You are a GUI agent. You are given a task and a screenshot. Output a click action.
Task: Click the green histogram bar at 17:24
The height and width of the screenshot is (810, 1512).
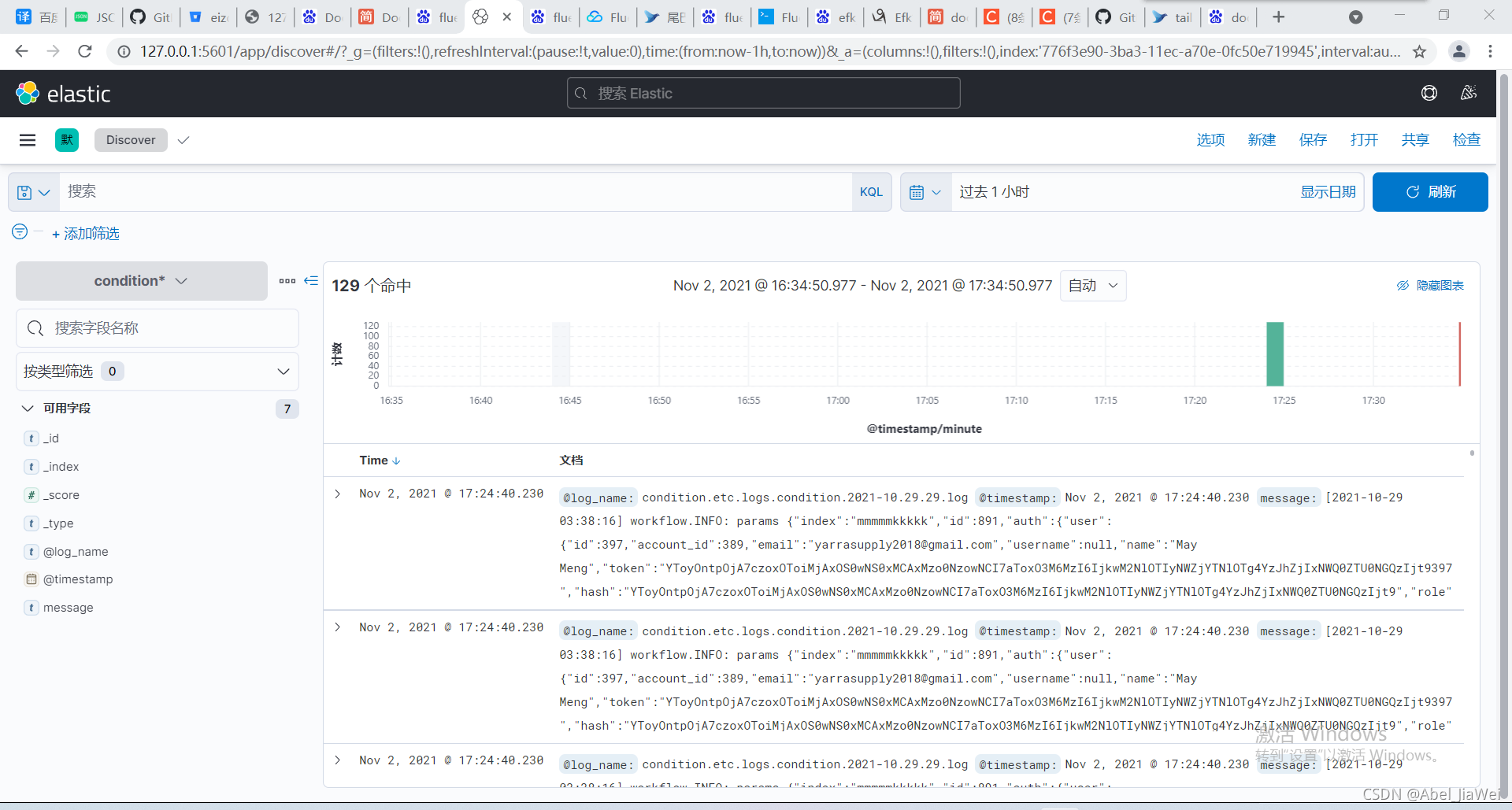pos(1275,354)
